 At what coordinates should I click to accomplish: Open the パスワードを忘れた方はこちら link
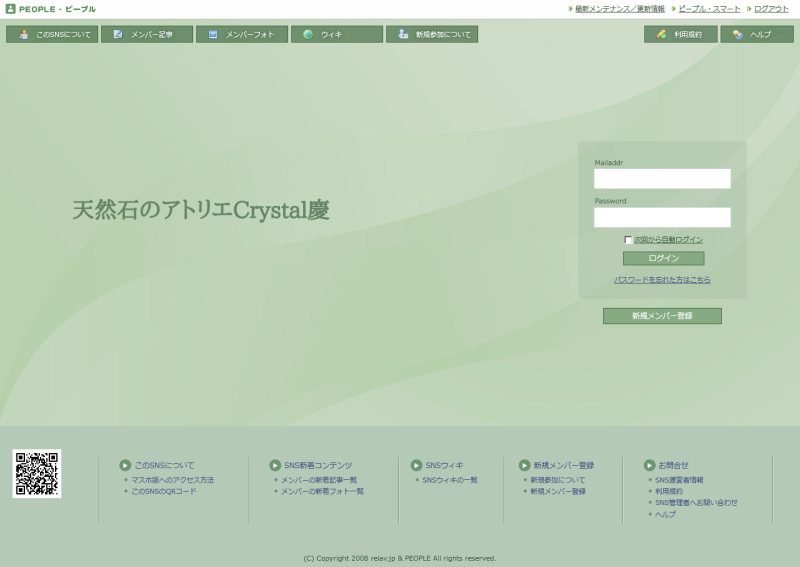click(662, 280)
